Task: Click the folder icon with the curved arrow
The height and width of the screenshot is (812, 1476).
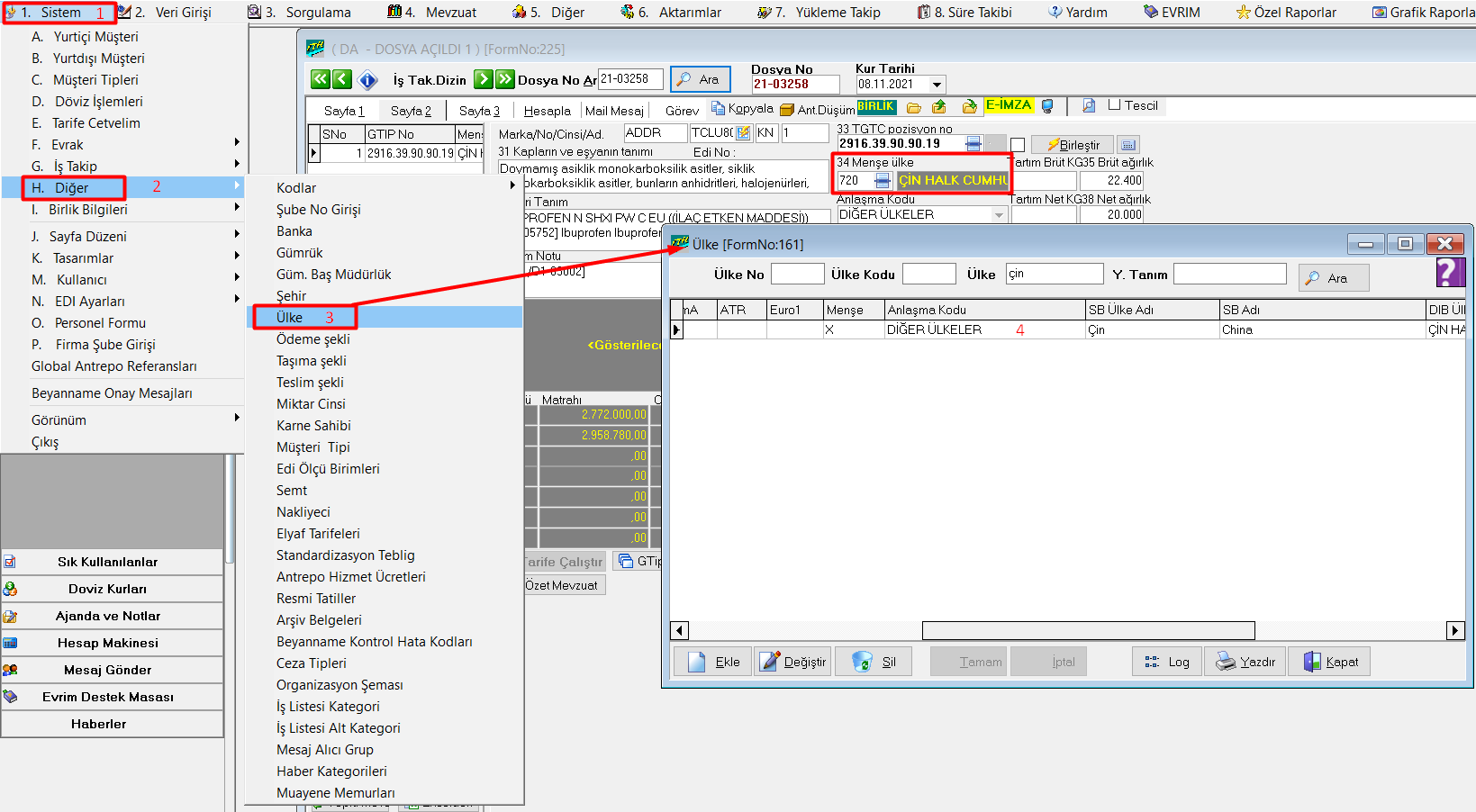Action: [x=970, y=107]
